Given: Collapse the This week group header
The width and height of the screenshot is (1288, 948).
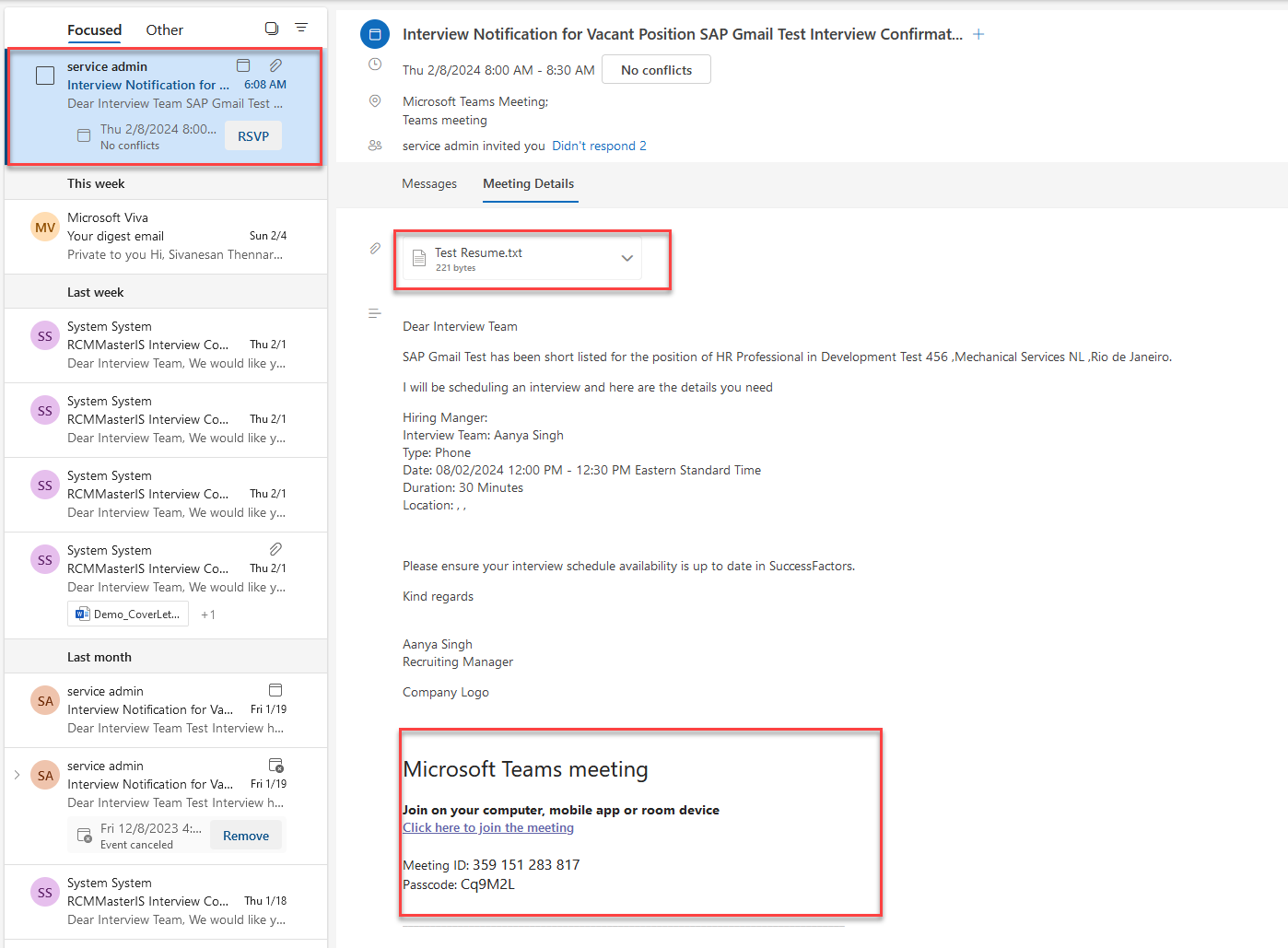Looking at the screenshot, I should click(x=166, y=183).
